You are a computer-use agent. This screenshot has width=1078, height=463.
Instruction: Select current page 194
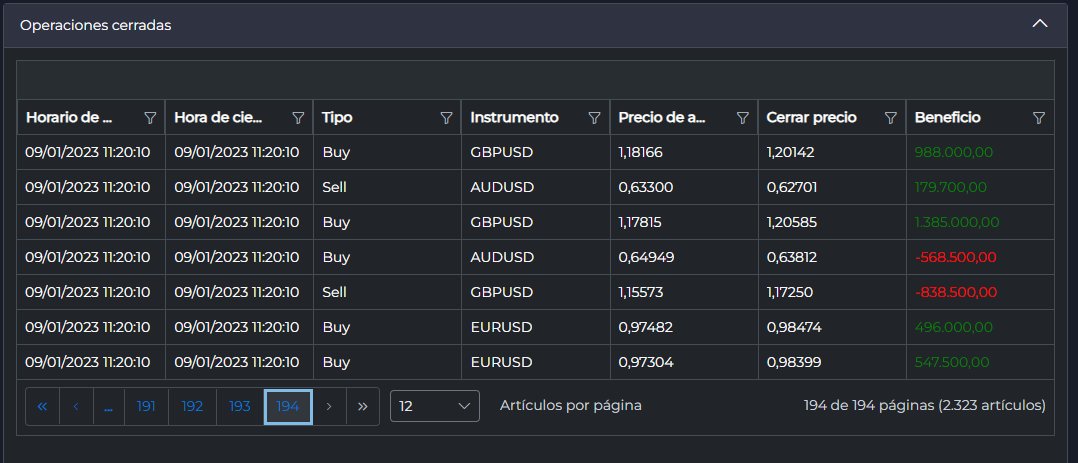coord(288,407)
